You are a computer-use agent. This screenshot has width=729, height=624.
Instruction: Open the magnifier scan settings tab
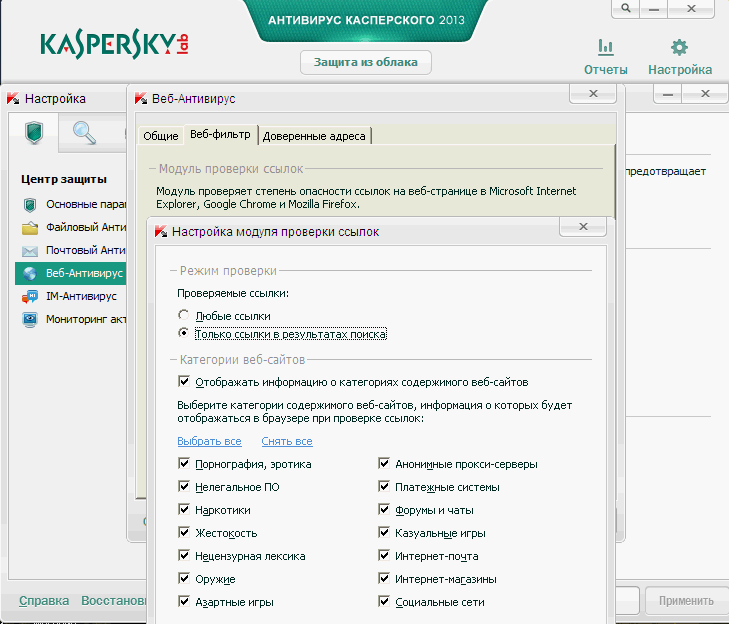[x=84, y=133]
